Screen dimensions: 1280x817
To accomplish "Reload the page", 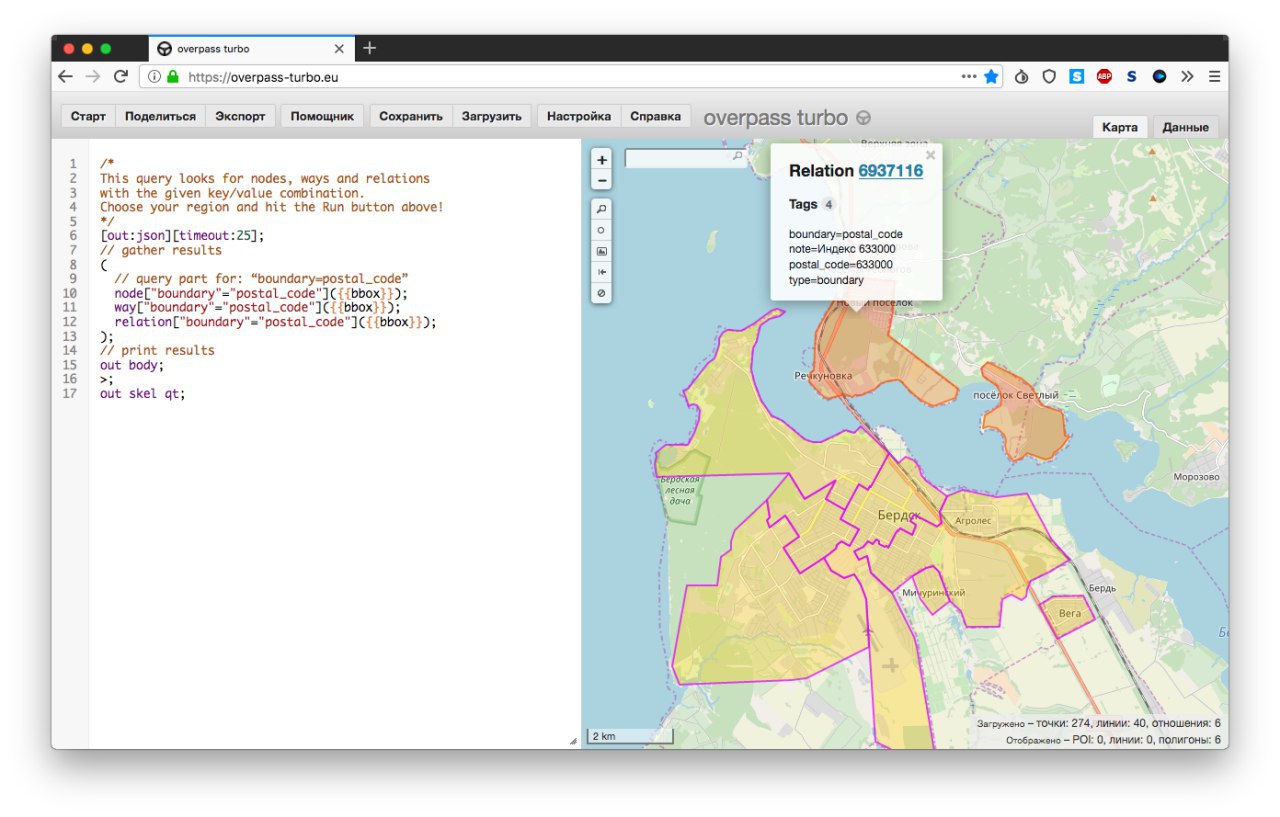I will (x=121, y=76).
